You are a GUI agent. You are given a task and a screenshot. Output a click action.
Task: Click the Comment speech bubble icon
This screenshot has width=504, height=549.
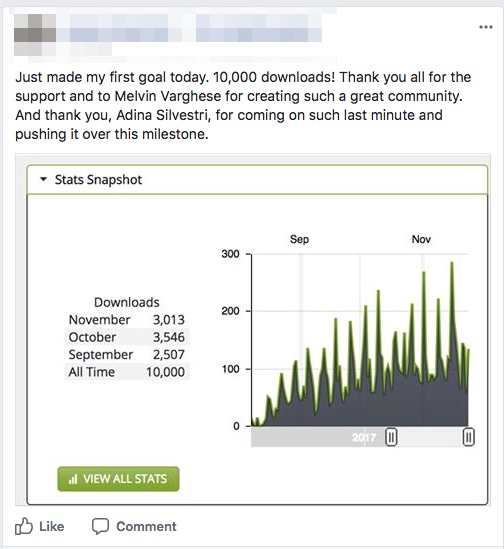coord(101,527)
